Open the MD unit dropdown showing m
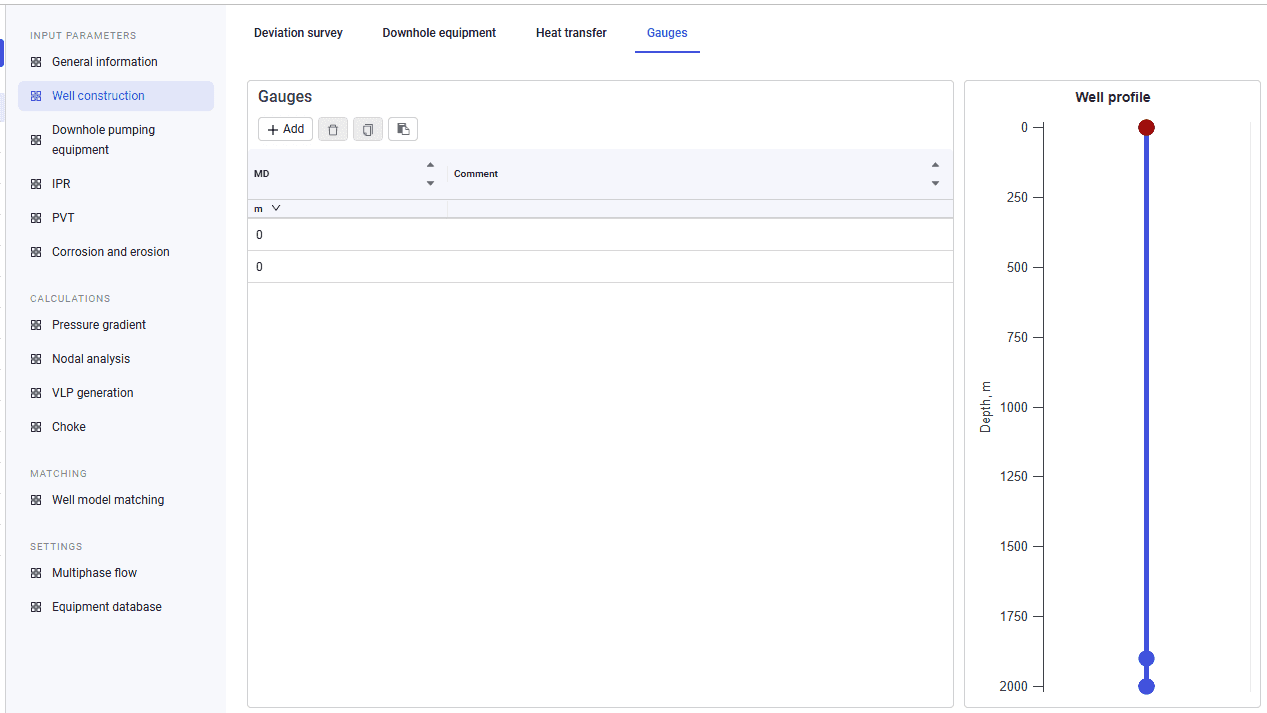 (267, 208)
